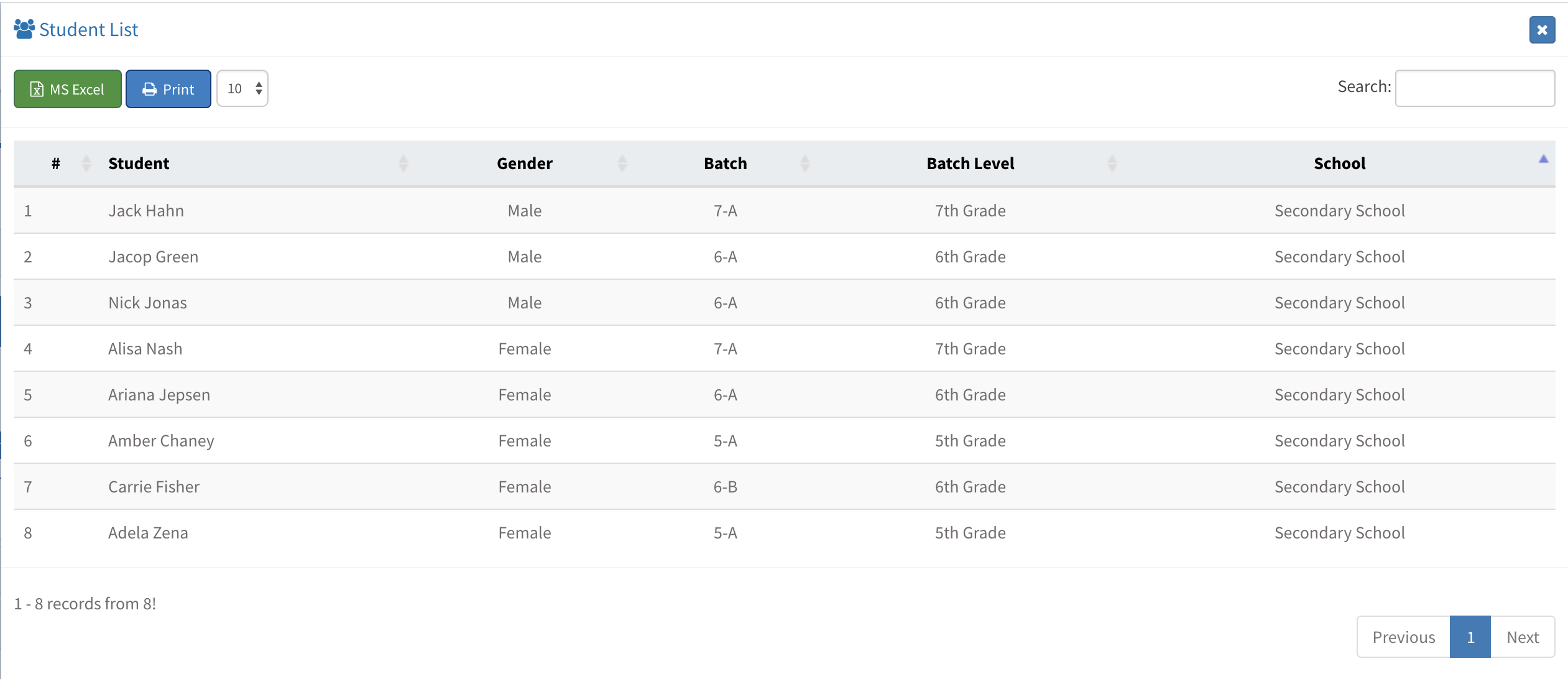Image resolution: width=1568 pixels, height=679 pixels.
Task: Click the Search input field
Action: click(x=1475, y=88)
